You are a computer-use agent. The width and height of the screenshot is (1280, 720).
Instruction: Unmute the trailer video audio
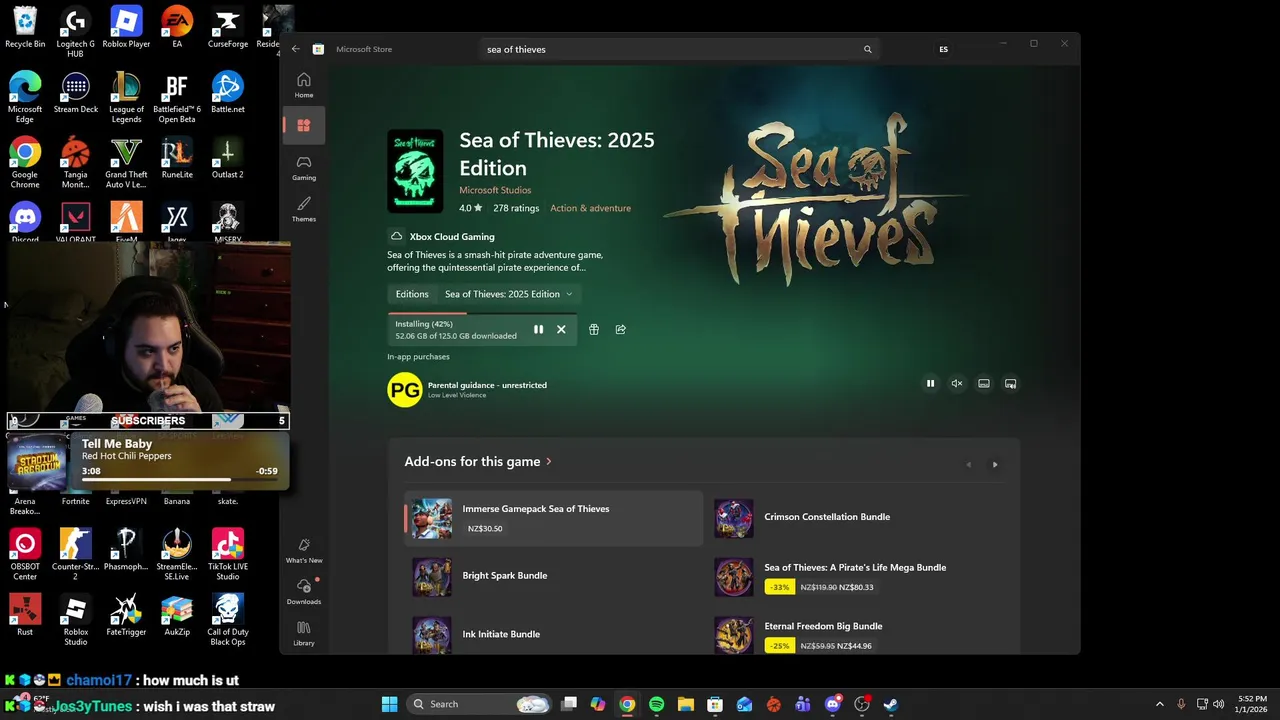point(957,383)
